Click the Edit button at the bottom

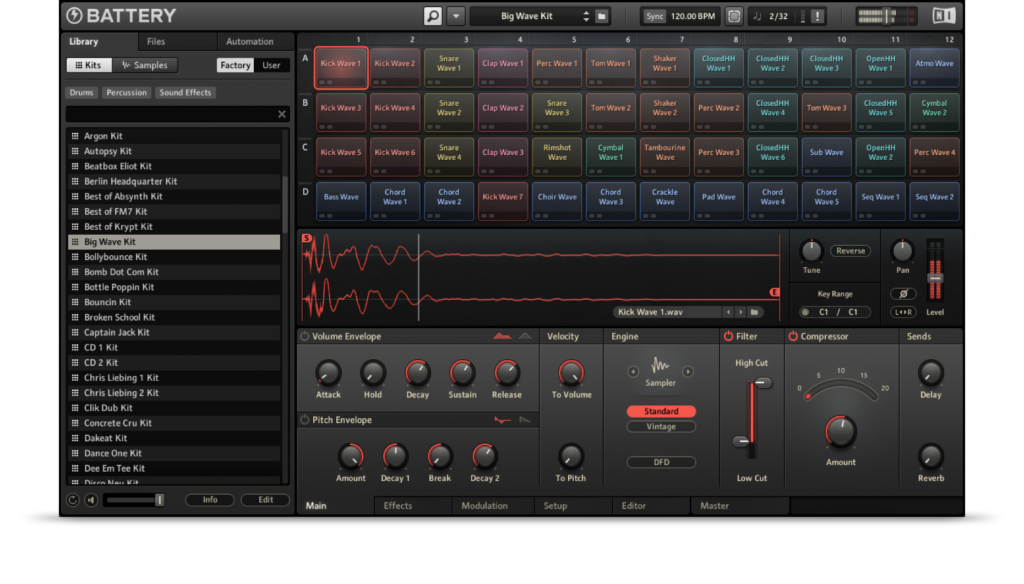tap(266, 500)
